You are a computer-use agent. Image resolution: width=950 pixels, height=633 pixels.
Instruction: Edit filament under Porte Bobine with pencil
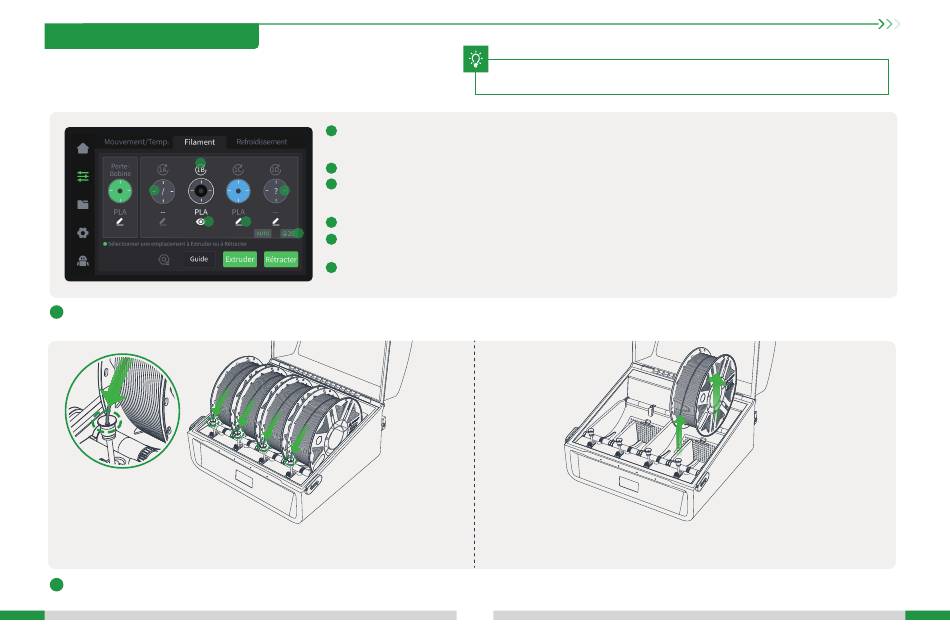[120, 222]
